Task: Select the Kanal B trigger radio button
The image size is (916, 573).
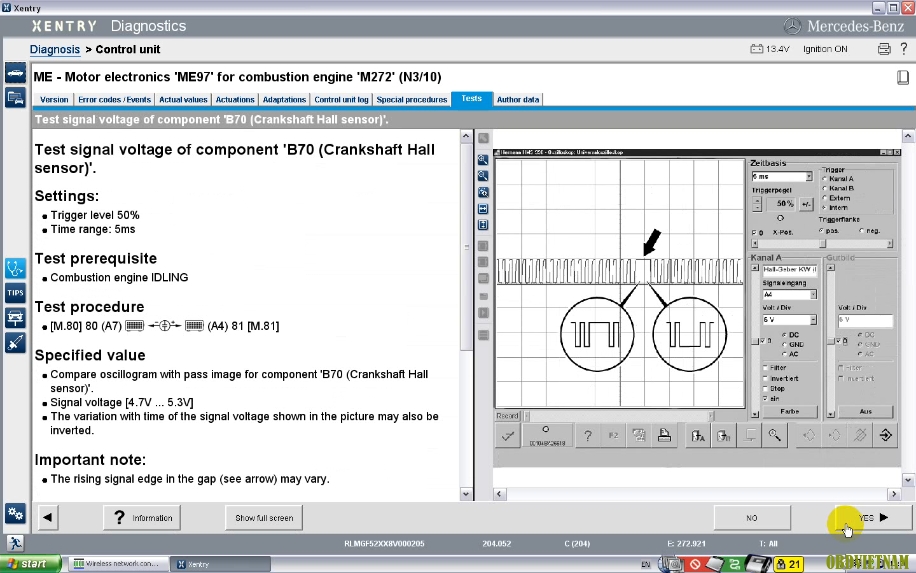Action: [824, 188]
